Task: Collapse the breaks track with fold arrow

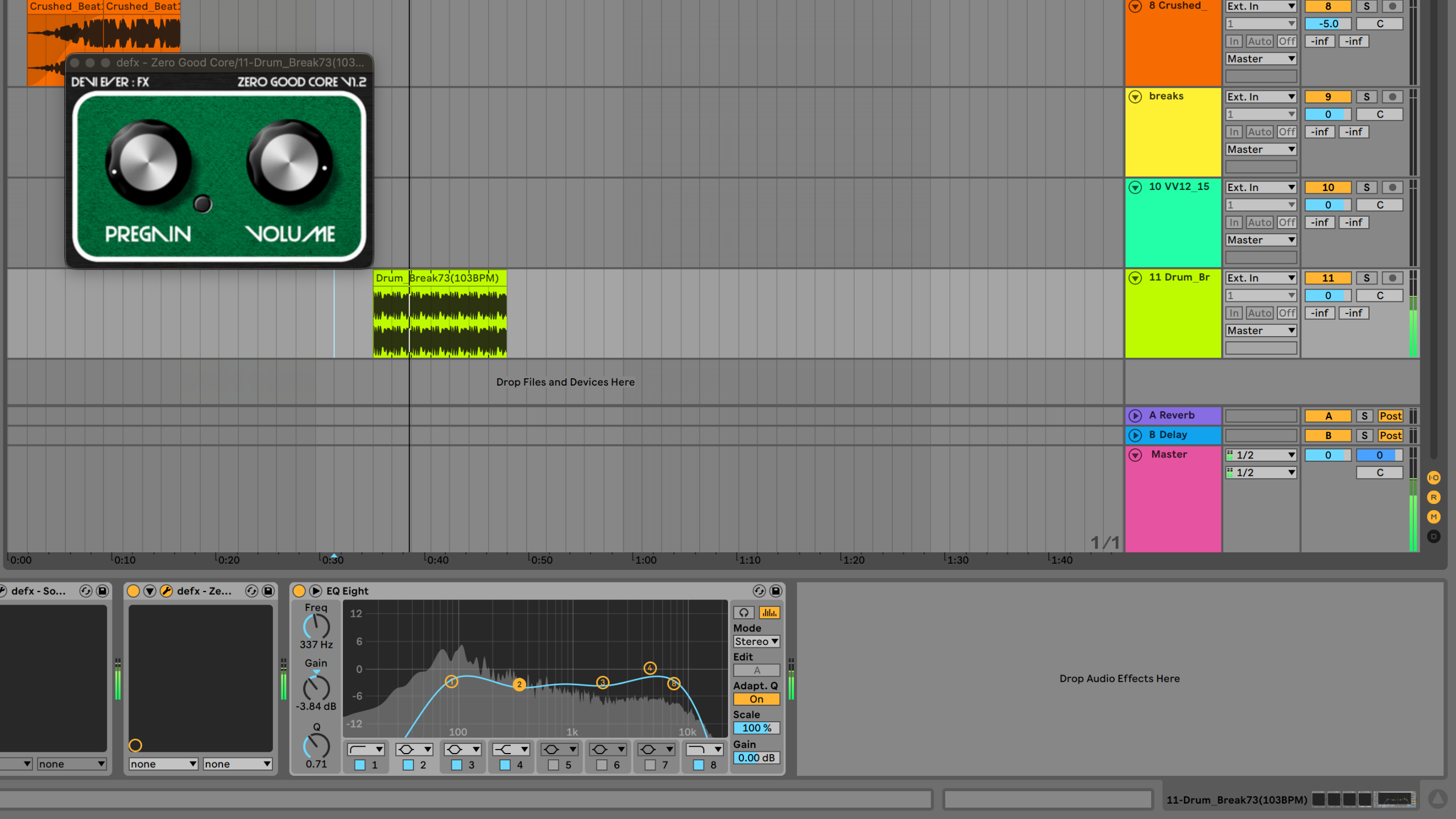Action: pos(1135,97)
